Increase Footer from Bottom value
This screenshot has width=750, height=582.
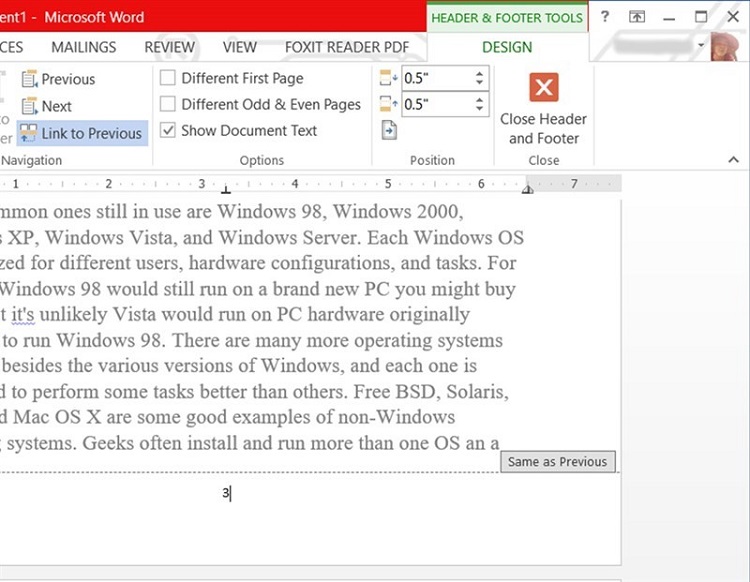479,99
